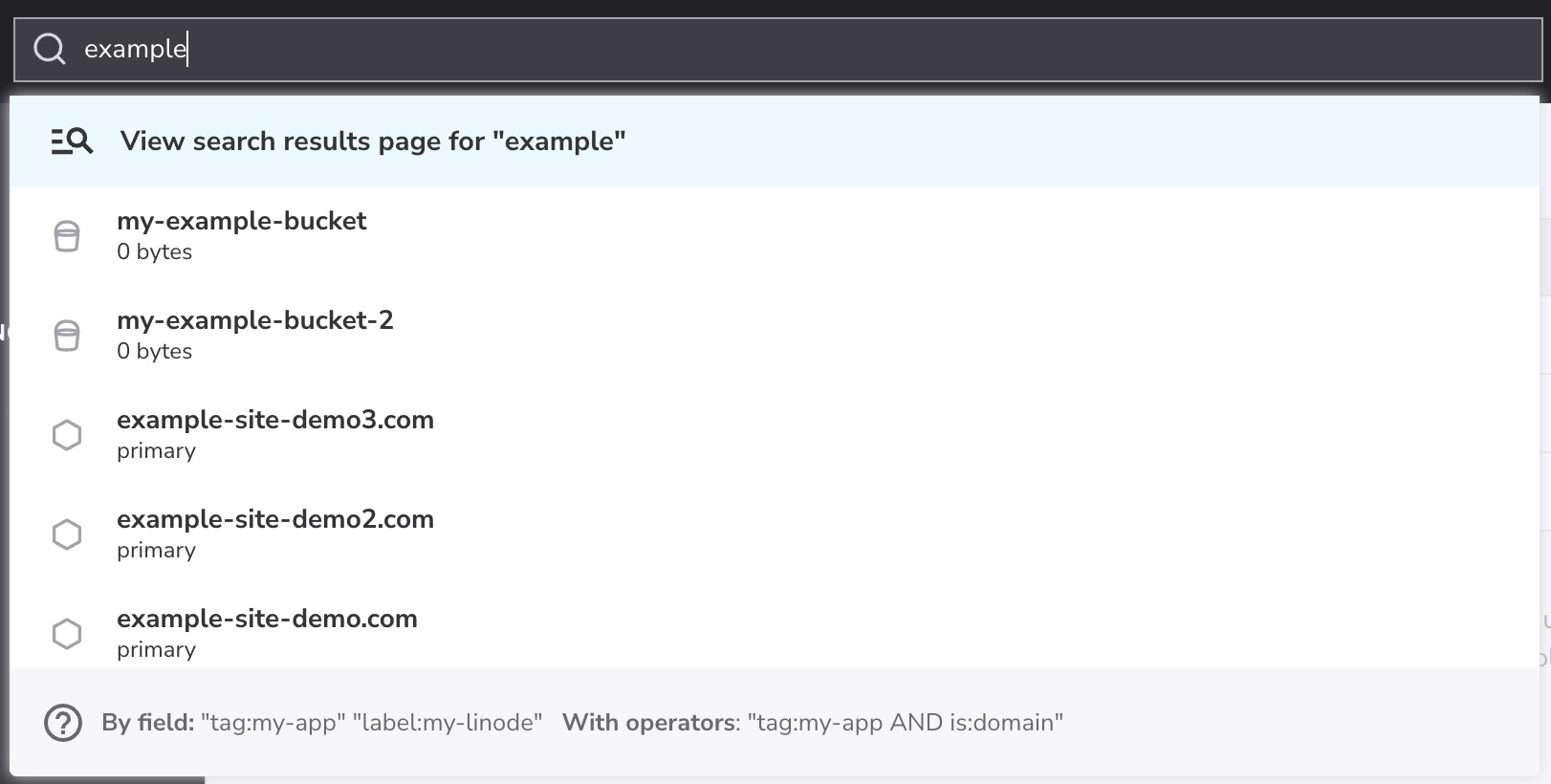Focus the search field containing "example"
Image resolution: width=1551 pixels, height=784 pixels.
(x=765, y=49)
